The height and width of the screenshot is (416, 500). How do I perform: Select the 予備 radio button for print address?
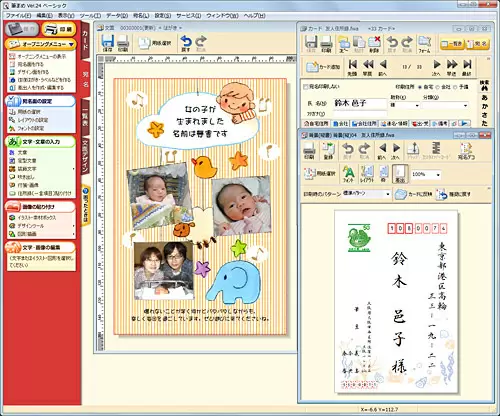click(x=456, y=87)
